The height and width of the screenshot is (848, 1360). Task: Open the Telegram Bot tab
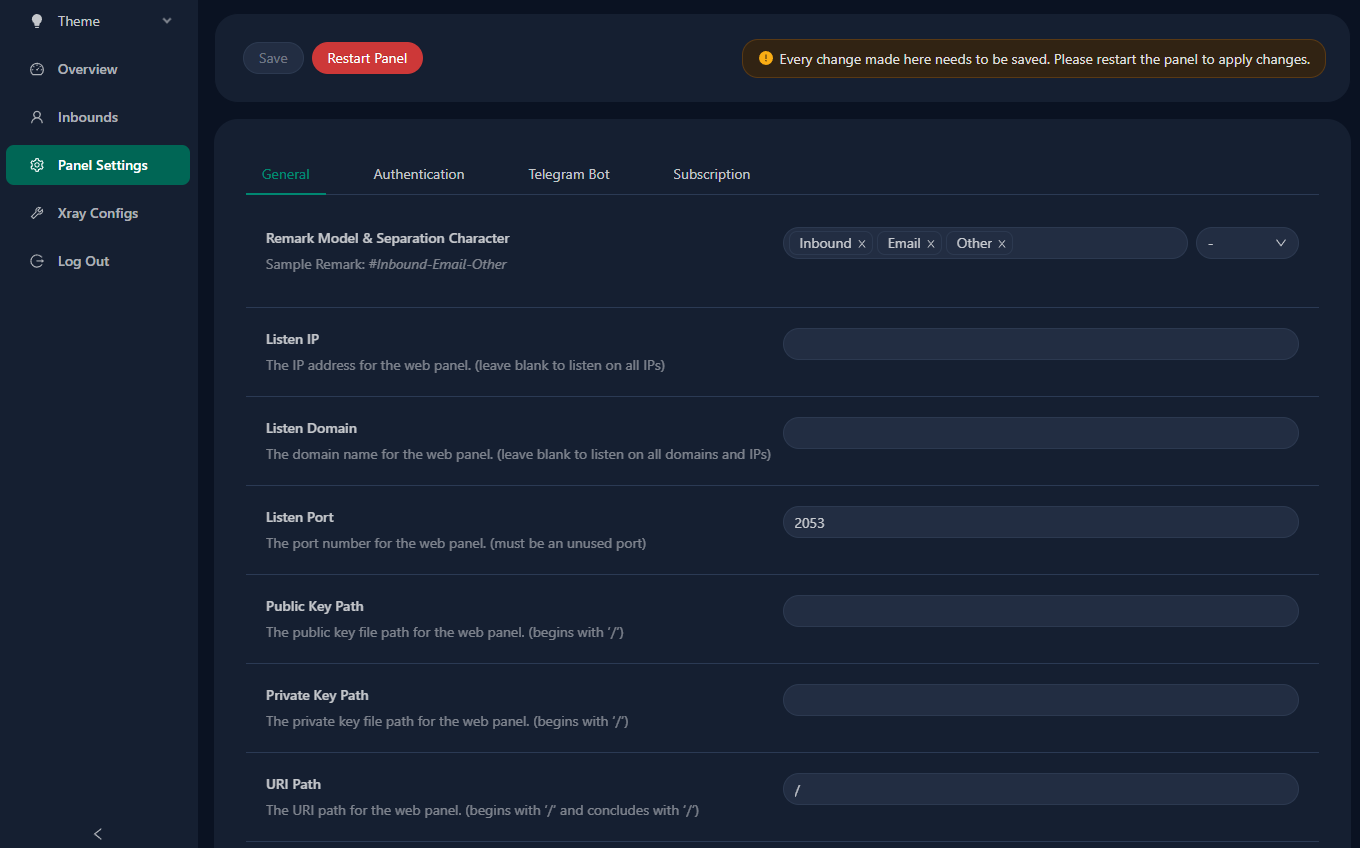click(569, 174)
